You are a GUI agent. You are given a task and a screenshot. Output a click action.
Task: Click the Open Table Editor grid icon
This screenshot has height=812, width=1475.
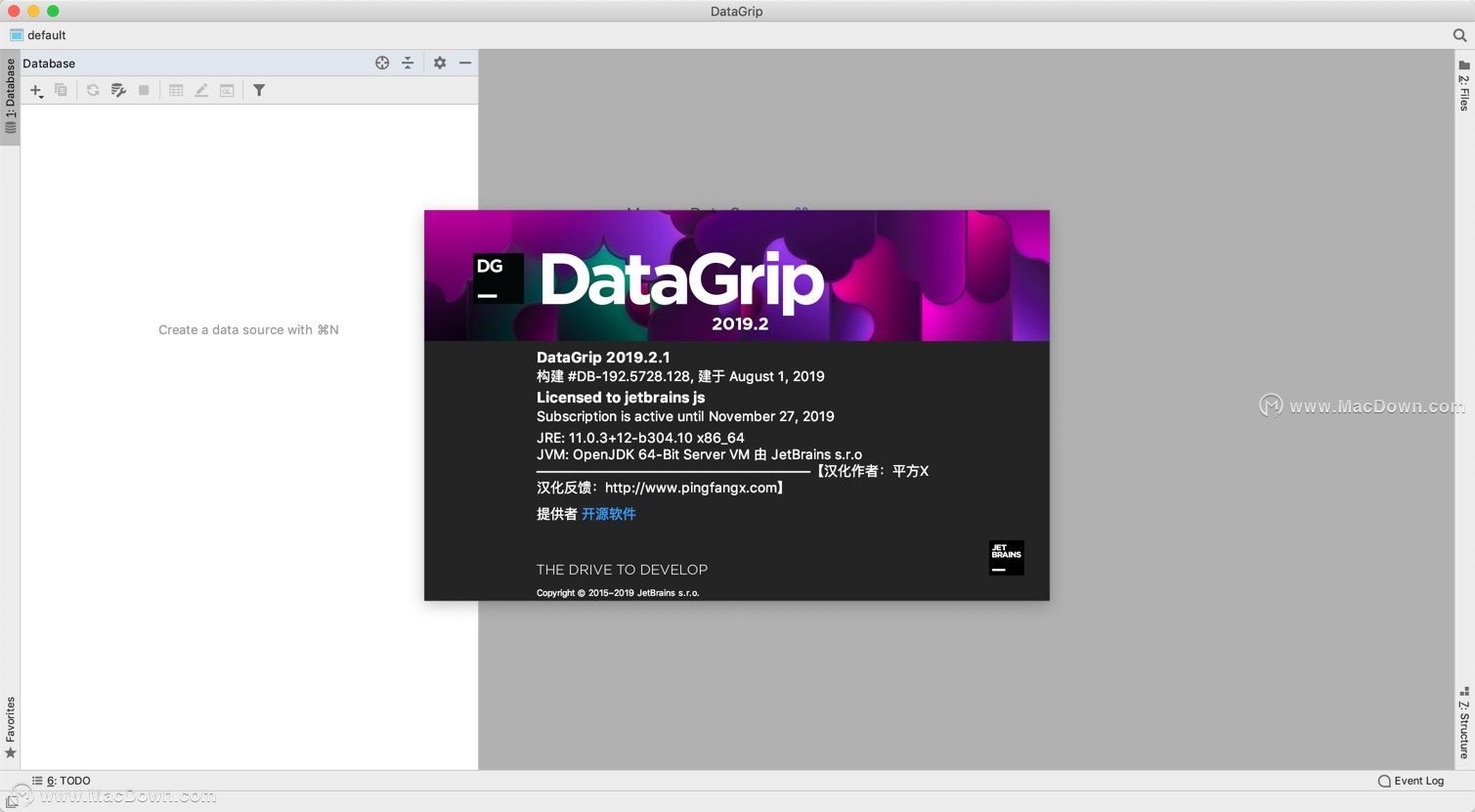coord(176,90)
